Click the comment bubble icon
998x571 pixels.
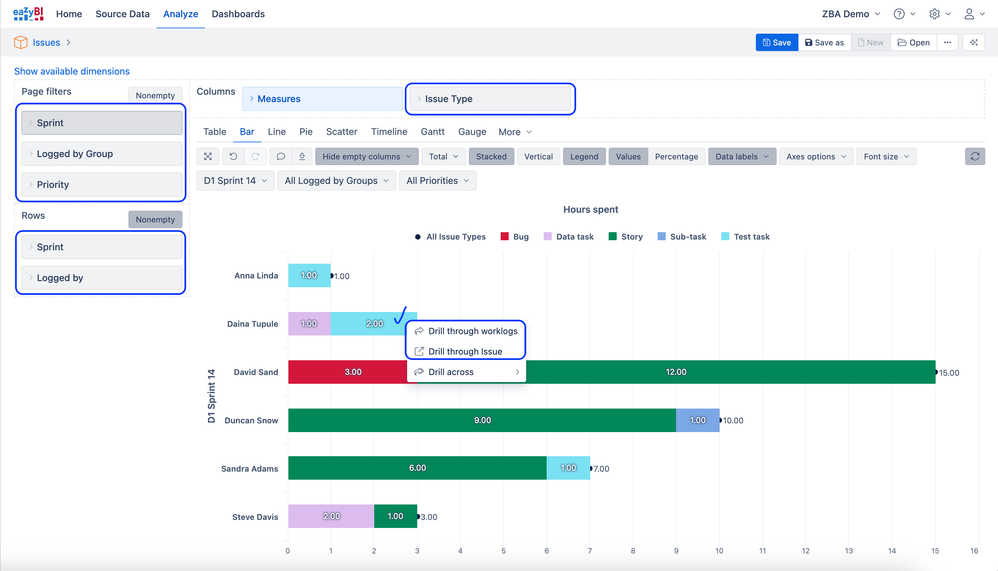tap(281, 157)
